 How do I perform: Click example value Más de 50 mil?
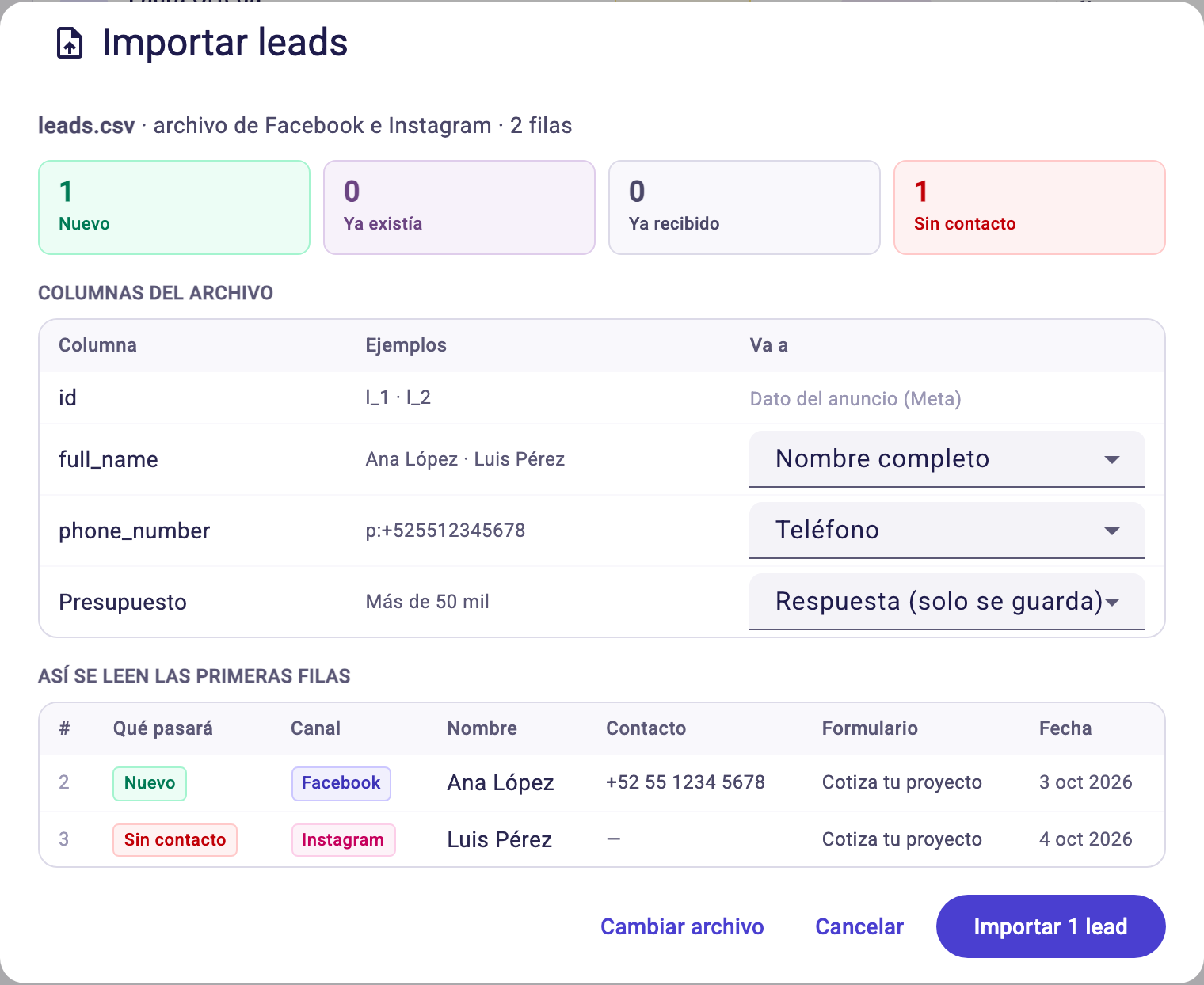click(428, 602)
